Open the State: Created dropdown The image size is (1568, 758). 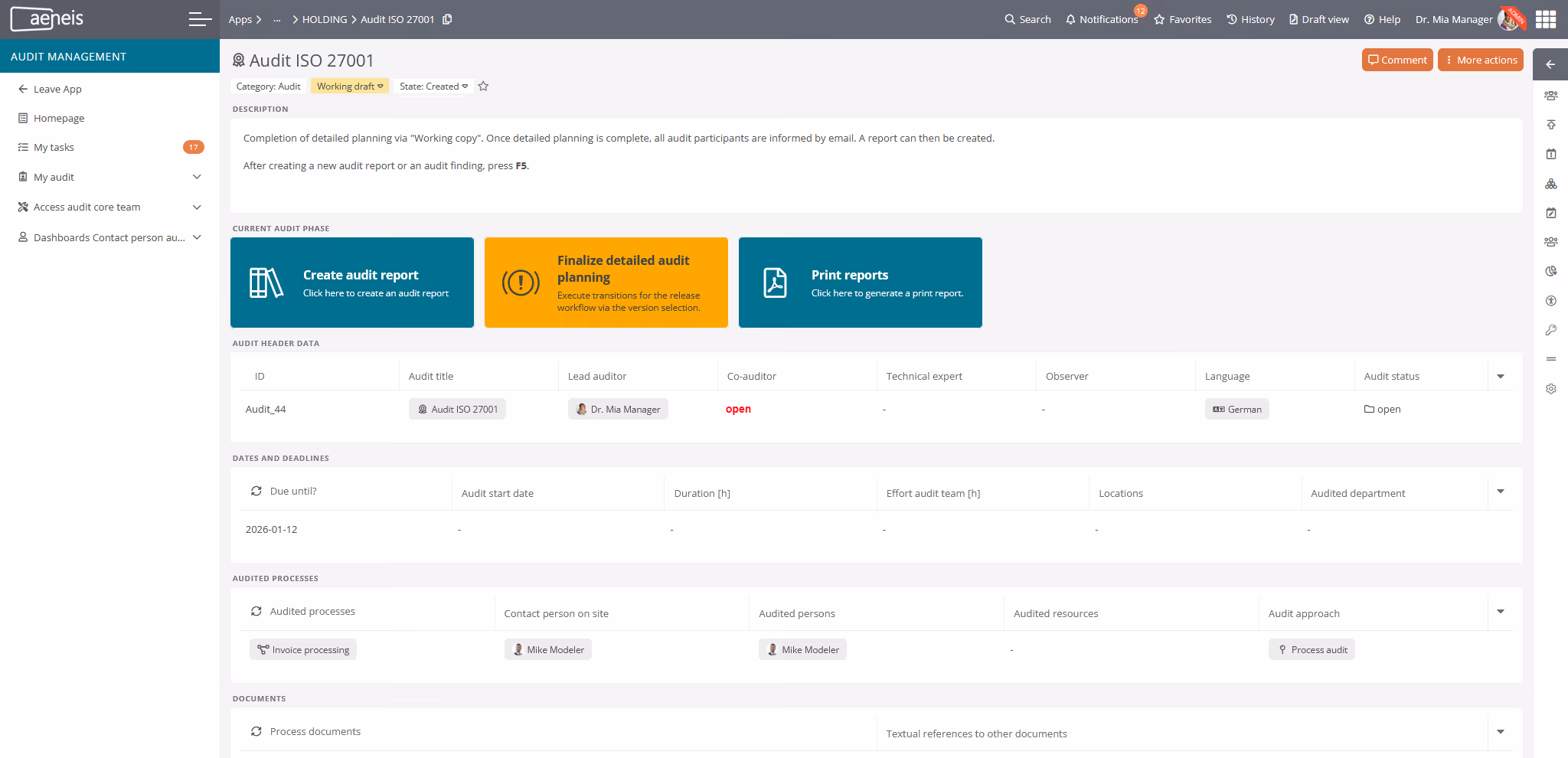tap(433, 87)
